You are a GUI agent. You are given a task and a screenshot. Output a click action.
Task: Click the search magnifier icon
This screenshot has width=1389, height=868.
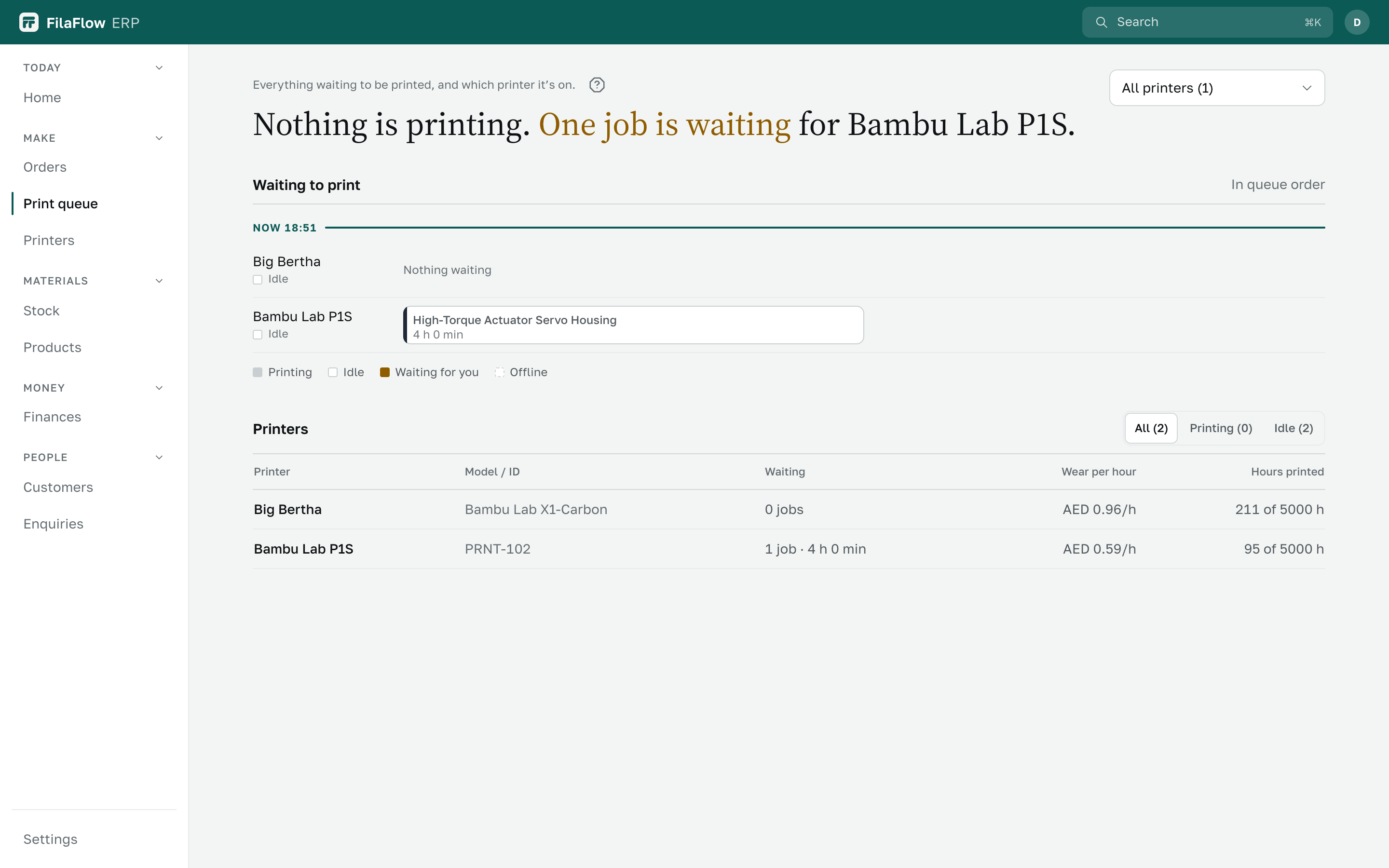point(1101,22)
